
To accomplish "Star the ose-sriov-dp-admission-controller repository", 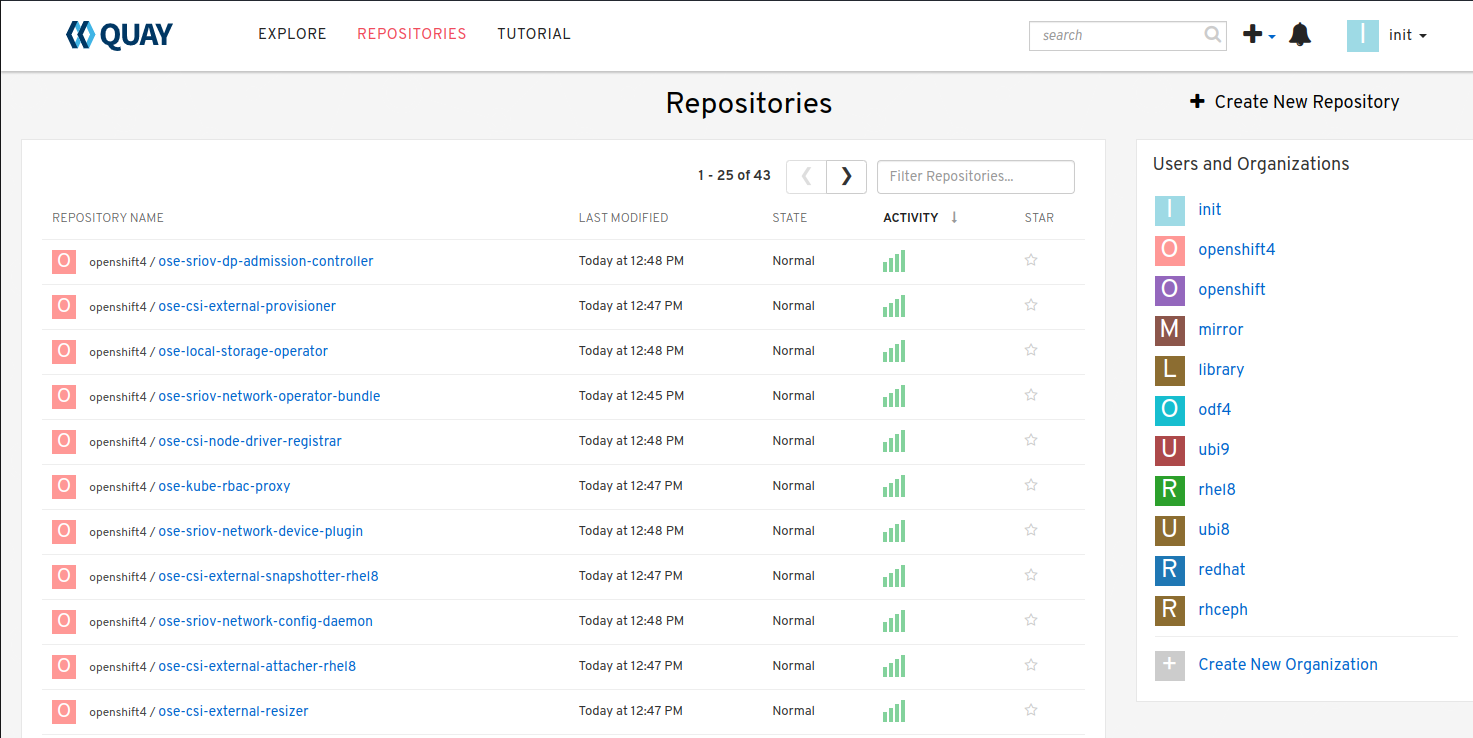I will [x=1031, y=260].
